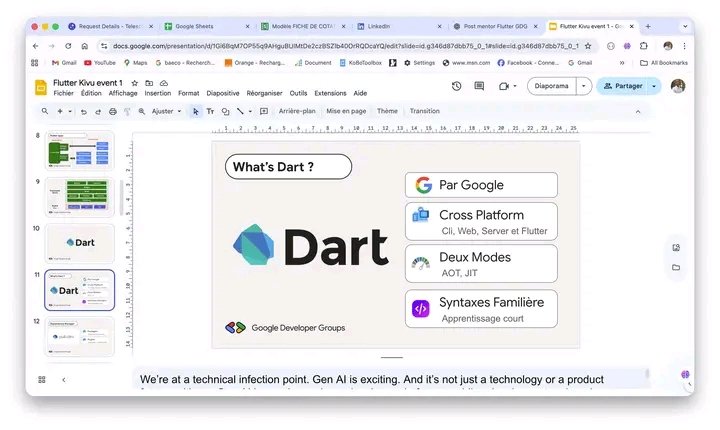Open the Diaporama dropdown arrow
The height and width of the screenshot is (430, 720).
[584, 86]
